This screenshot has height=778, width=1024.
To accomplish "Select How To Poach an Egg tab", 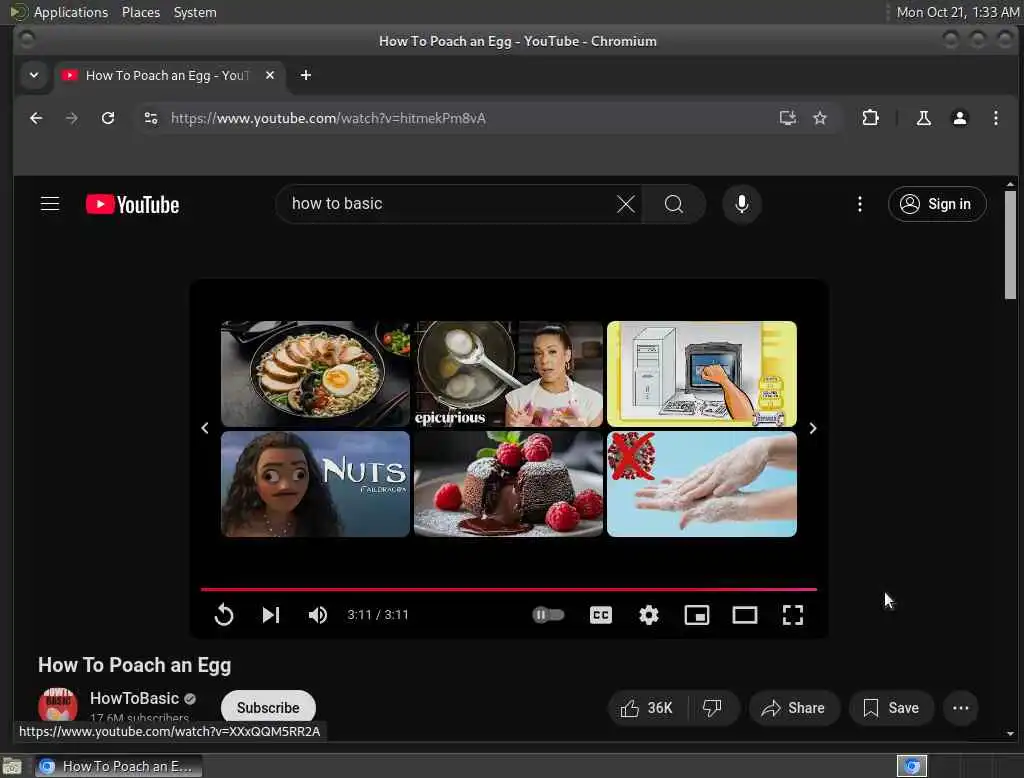I will pyautogui.click(x=168, y=76).
